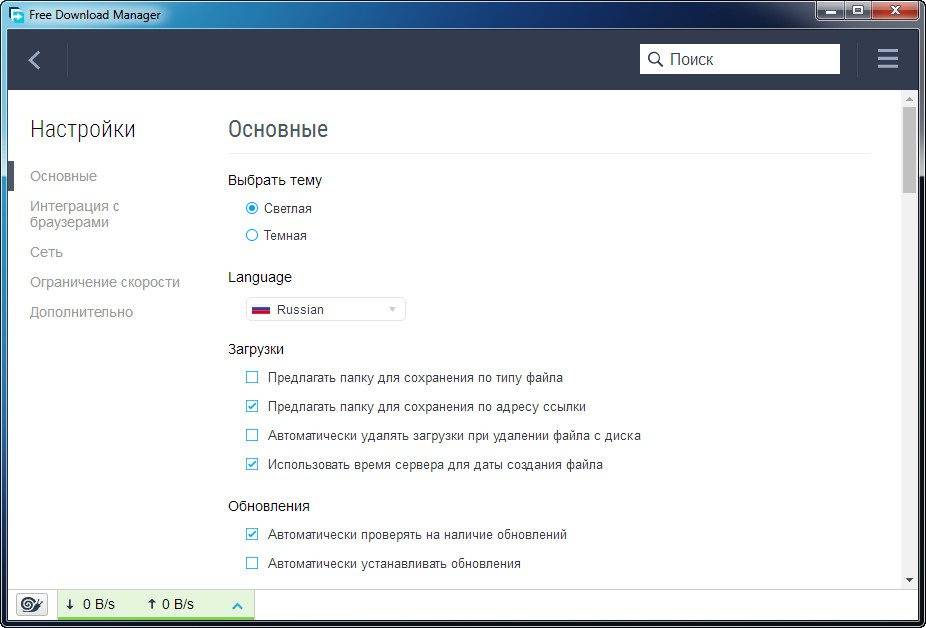Screen dimensions: 926x628
Task: Open Интеграция с браузерами settings section
Action: pyautogui.click(x=75, y=214)
